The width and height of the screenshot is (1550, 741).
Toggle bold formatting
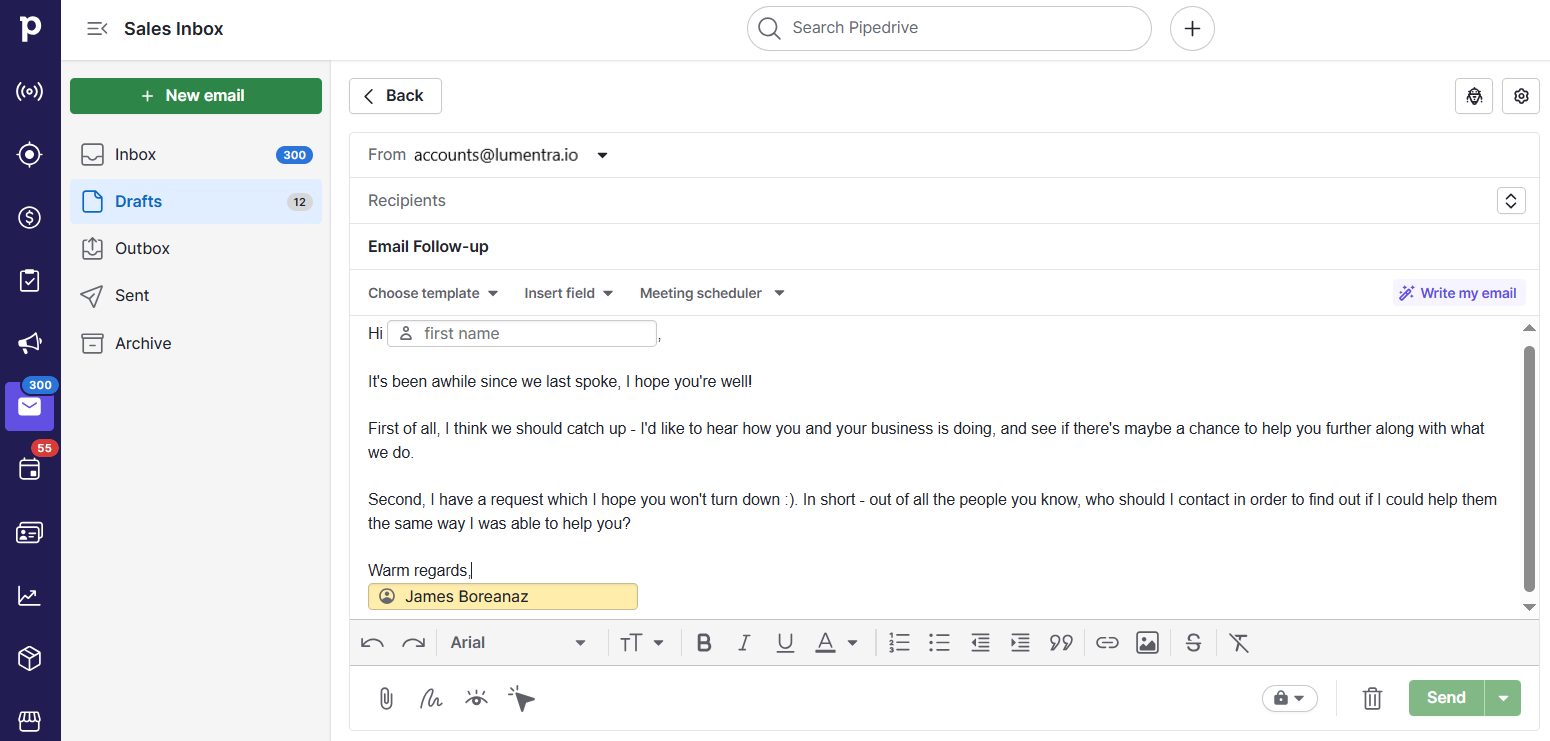(704, 642)
